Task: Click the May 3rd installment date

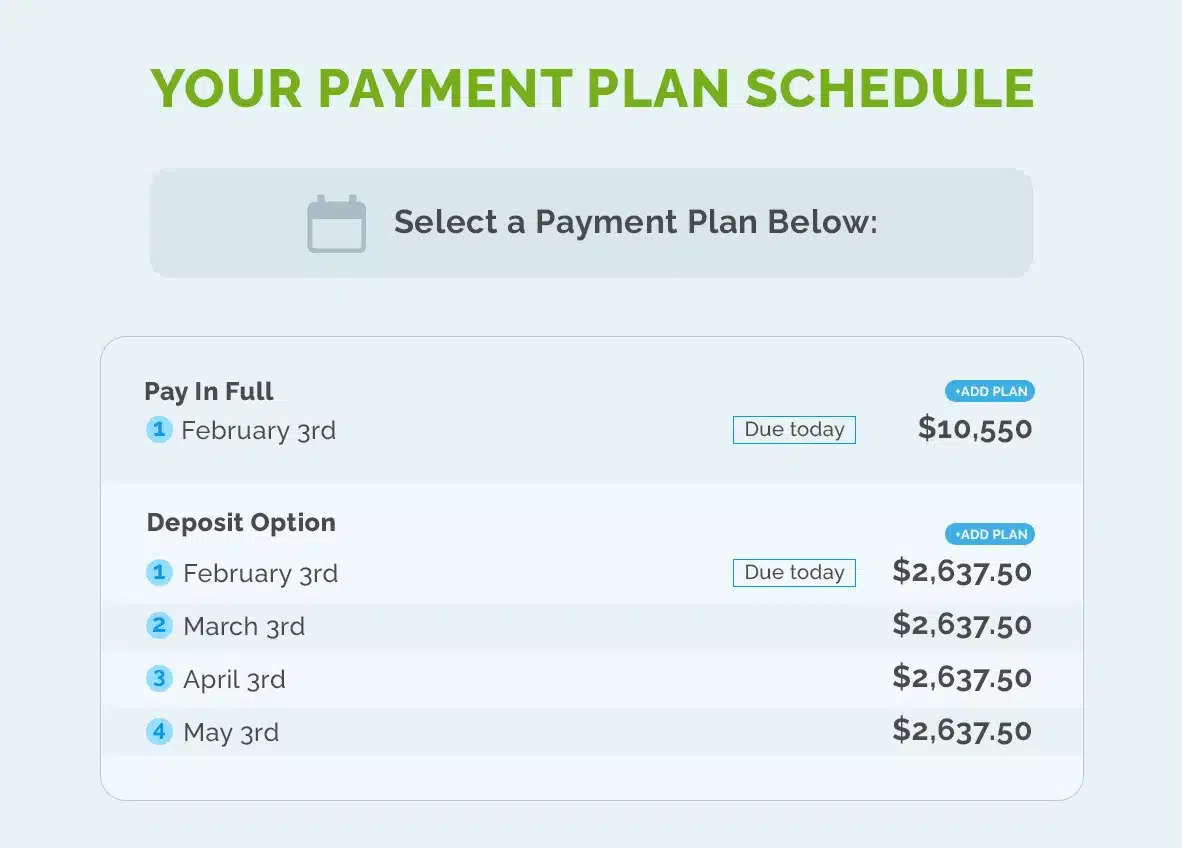Action: tap(231, 733)
